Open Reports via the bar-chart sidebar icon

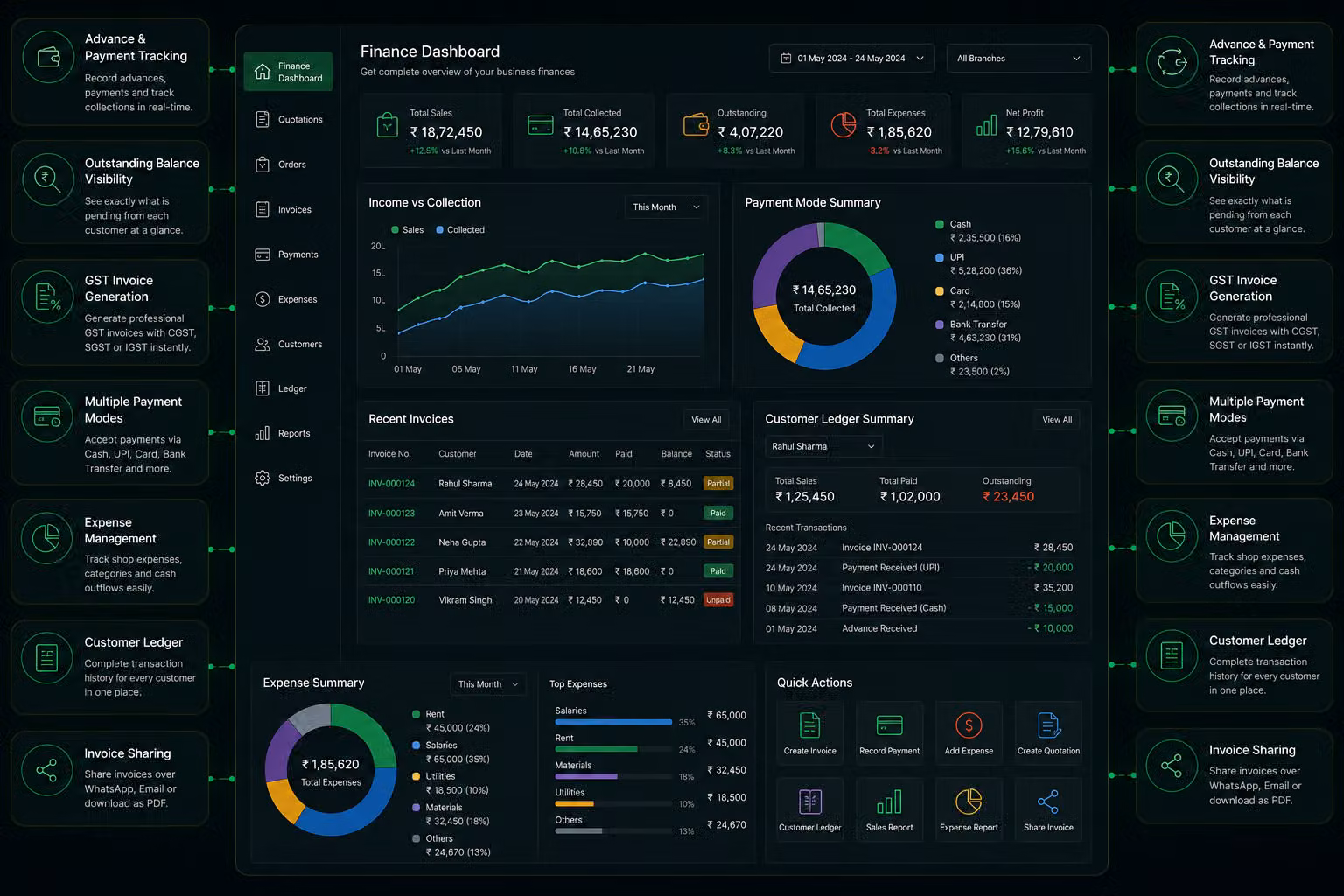click(x=262, y=433)
